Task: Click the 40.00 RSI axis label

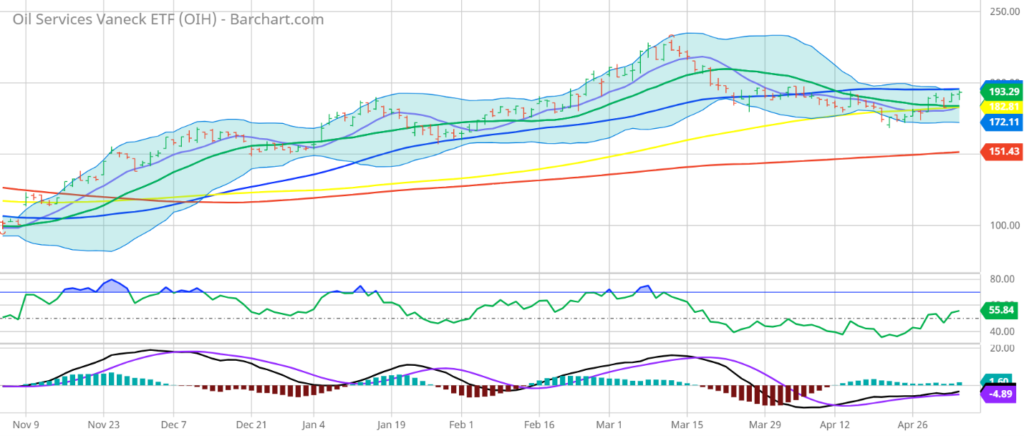Action: tap(1001, 331)
